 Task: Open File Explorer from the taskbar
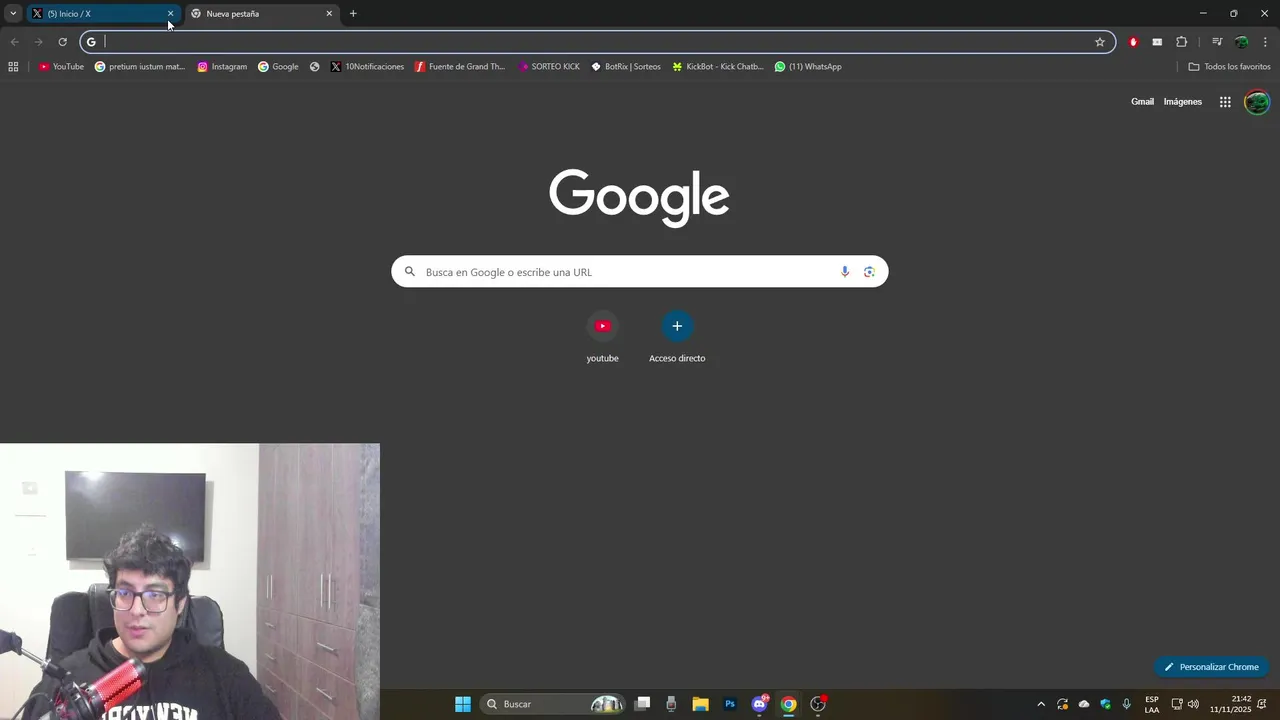700,704
